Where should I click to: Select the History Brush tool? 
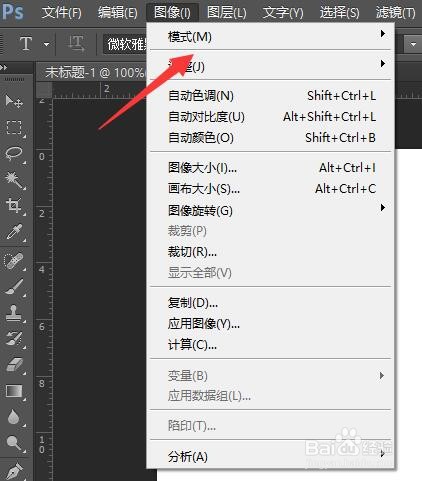click(14, 339)
